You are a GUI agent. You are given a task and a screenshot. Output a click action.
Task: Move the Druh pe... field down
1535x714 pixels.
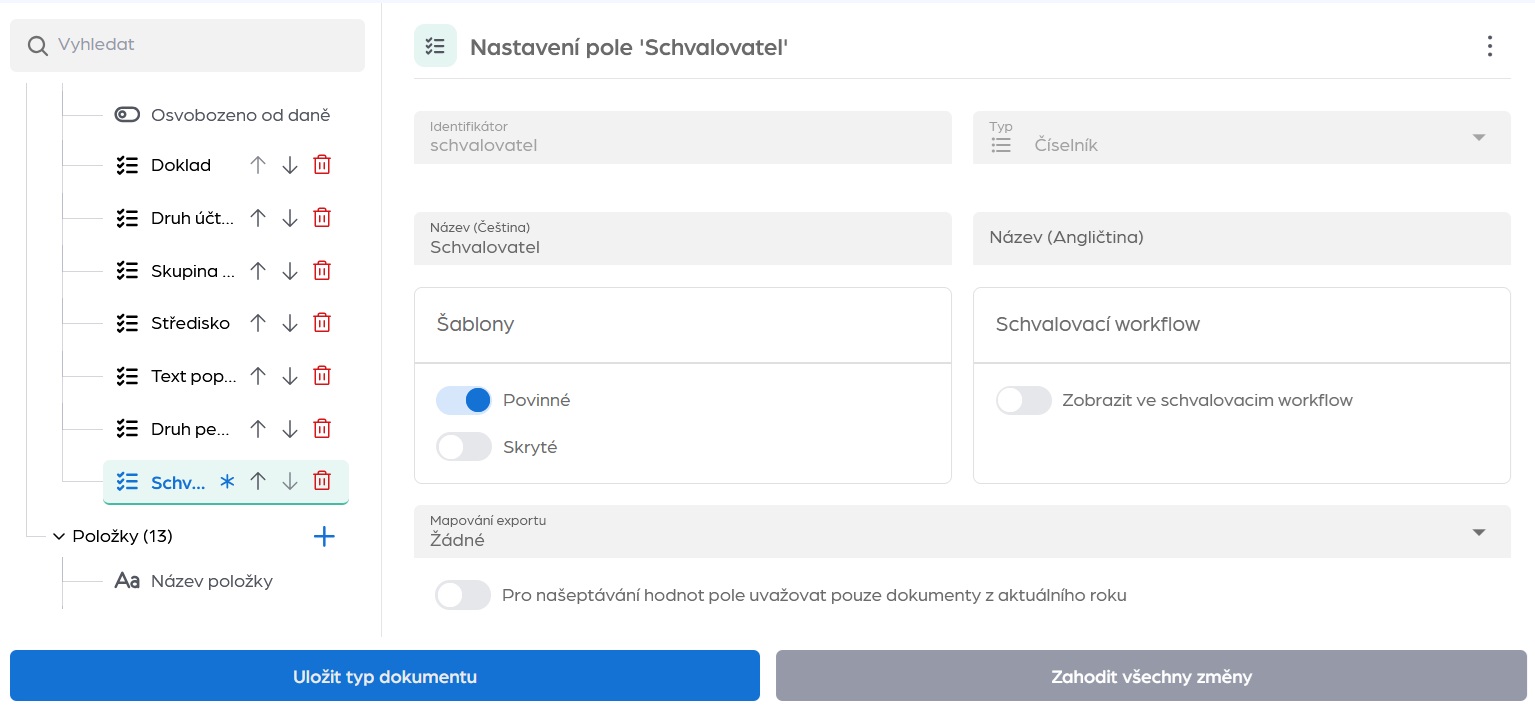click(x=290, y=429)
